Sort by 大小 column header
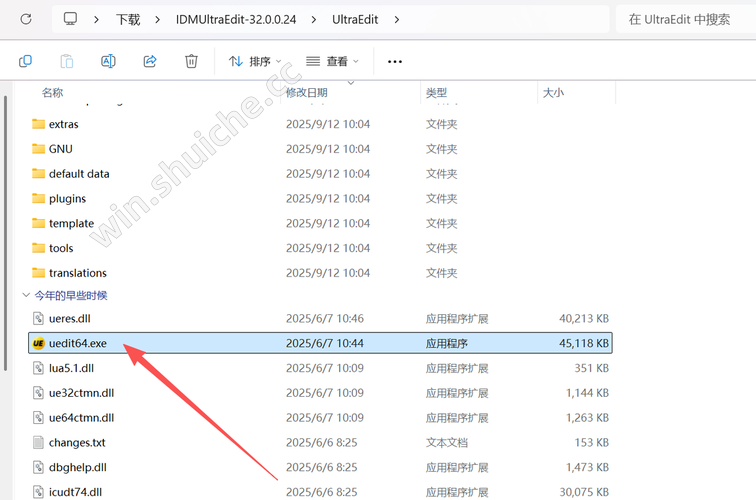This screenshot has width=756, height=500. (x=553, y=93)
